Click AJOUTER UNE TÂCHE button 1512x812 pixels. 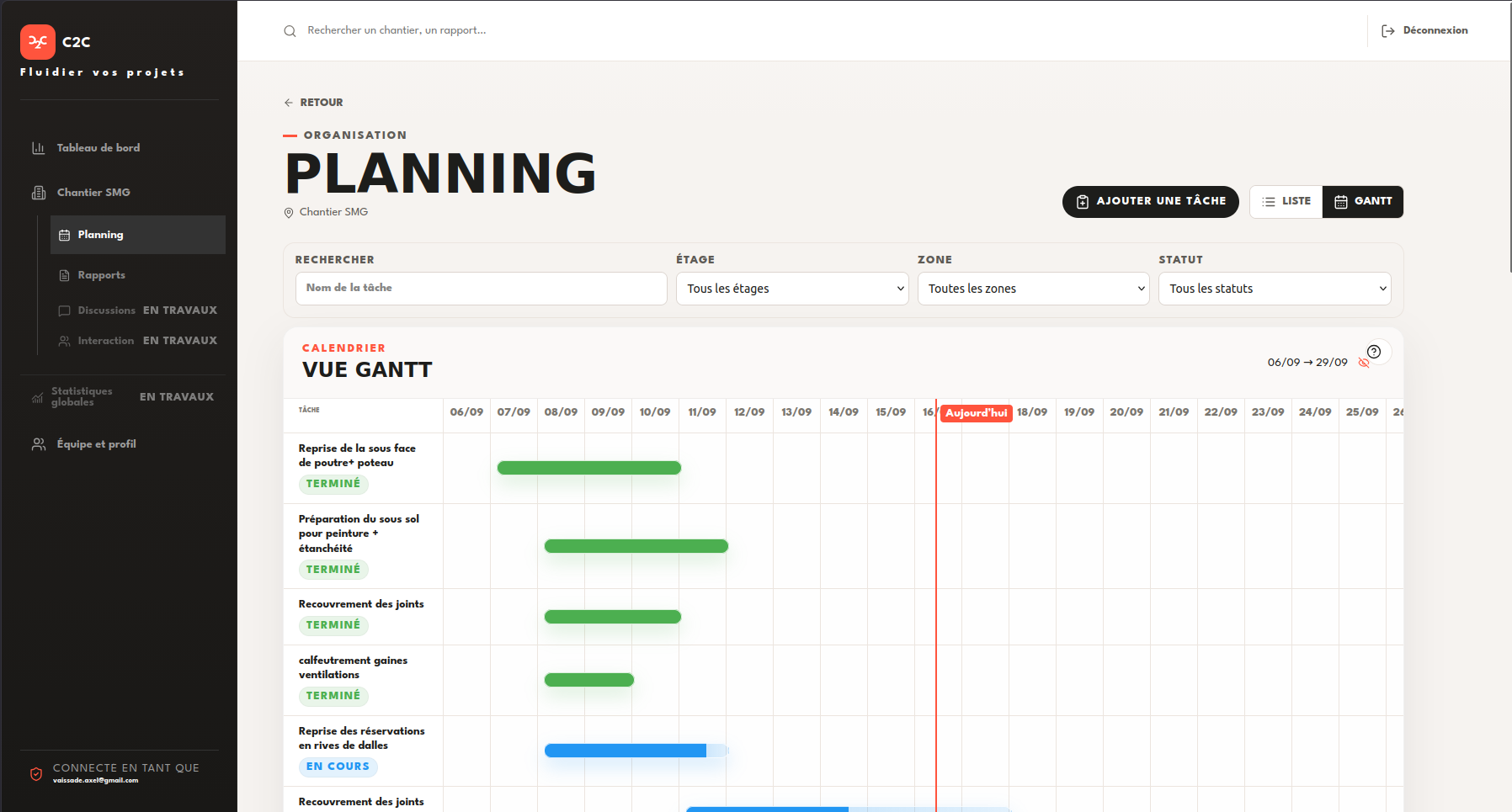(1150, 202)
